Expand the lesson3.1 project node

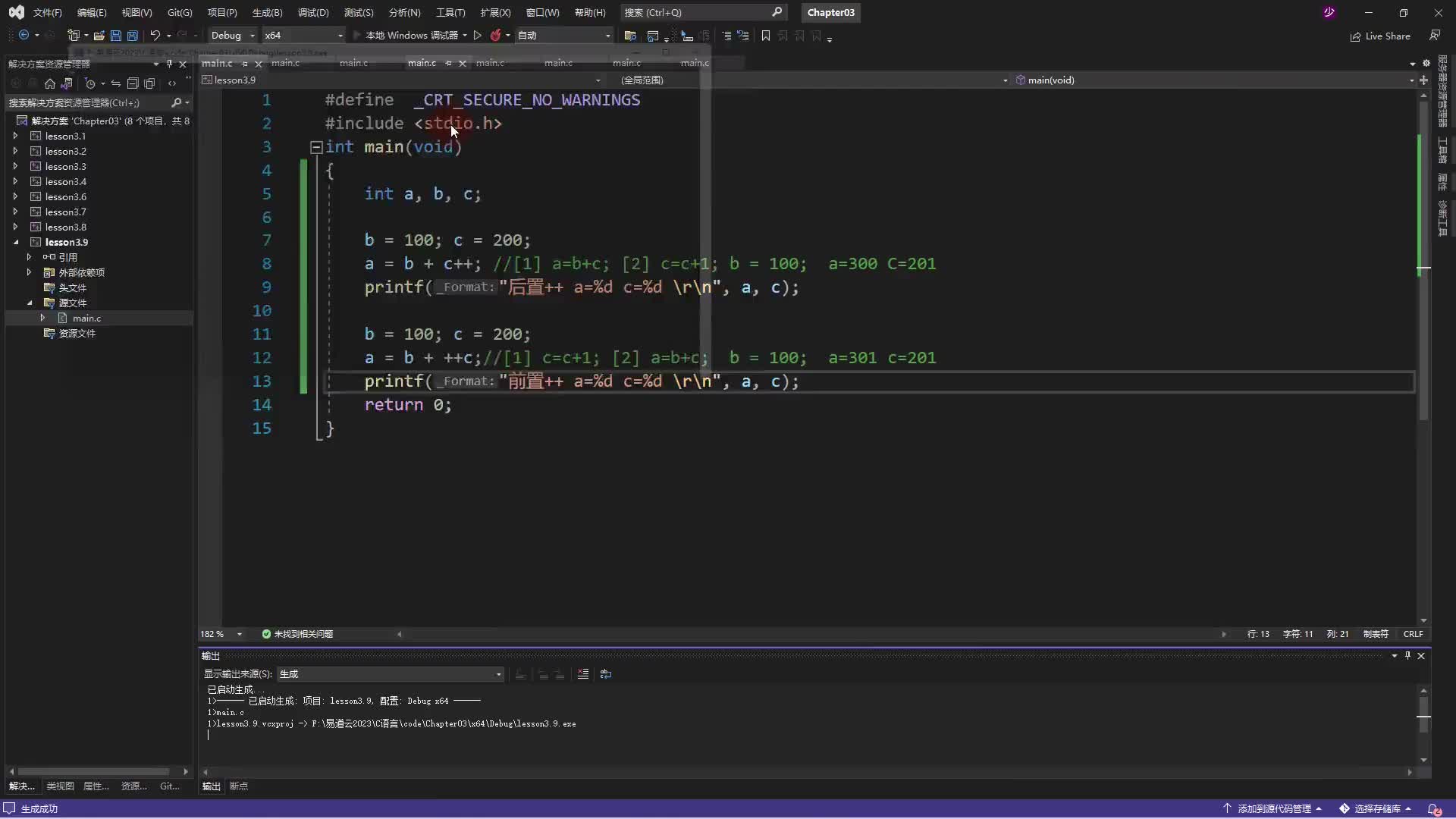tap(15, 136)
